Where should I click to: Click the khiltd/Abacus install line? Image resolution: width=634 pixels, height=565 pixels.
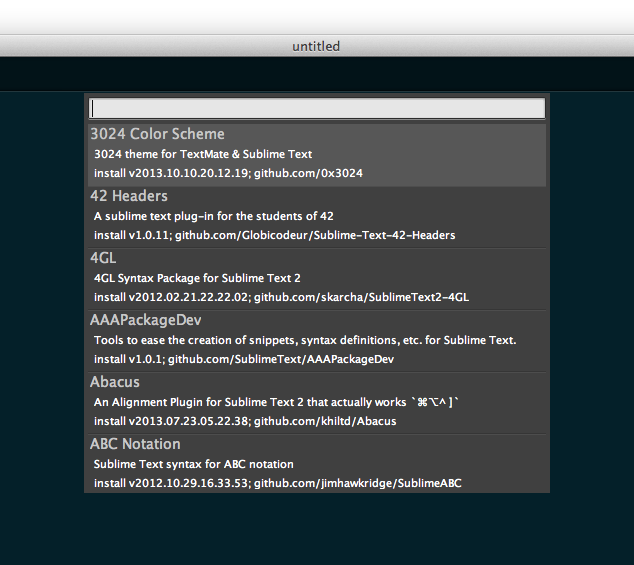coord(245,421)
